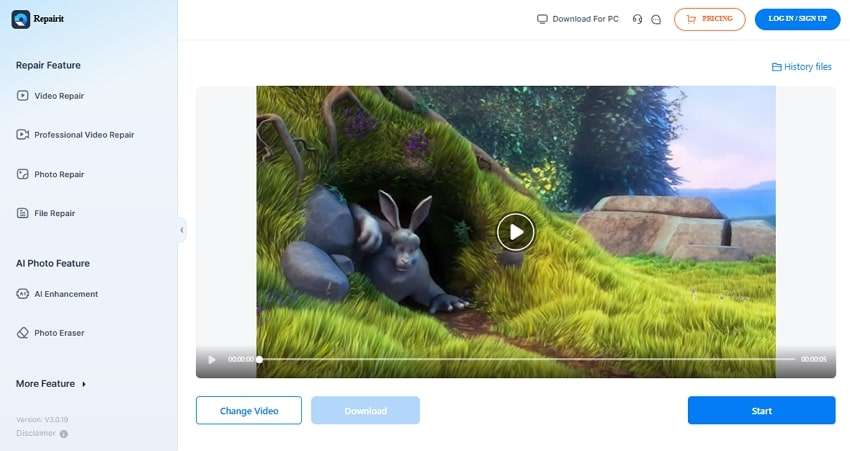Image resolution: width=850 pixels, height=451 pixels.
Task: Click the Repairit logo icon
Action: (x=21, y=19)
